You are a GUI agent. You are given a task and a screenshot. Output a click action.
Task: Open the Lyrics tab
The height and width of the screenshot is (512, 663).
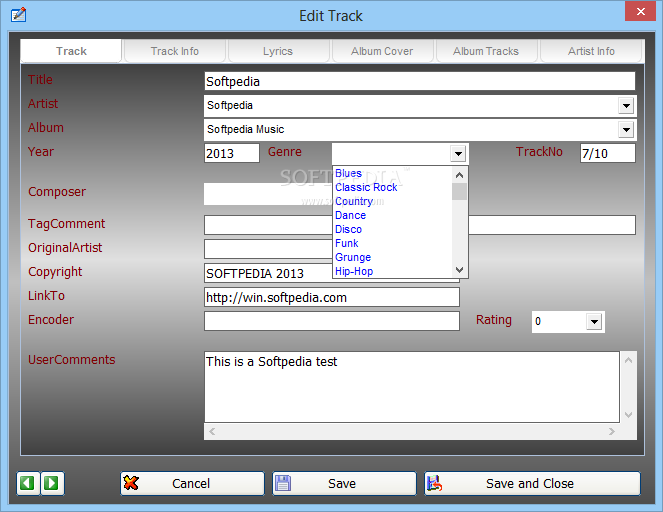pyautogui.click(x=278, y=51)
